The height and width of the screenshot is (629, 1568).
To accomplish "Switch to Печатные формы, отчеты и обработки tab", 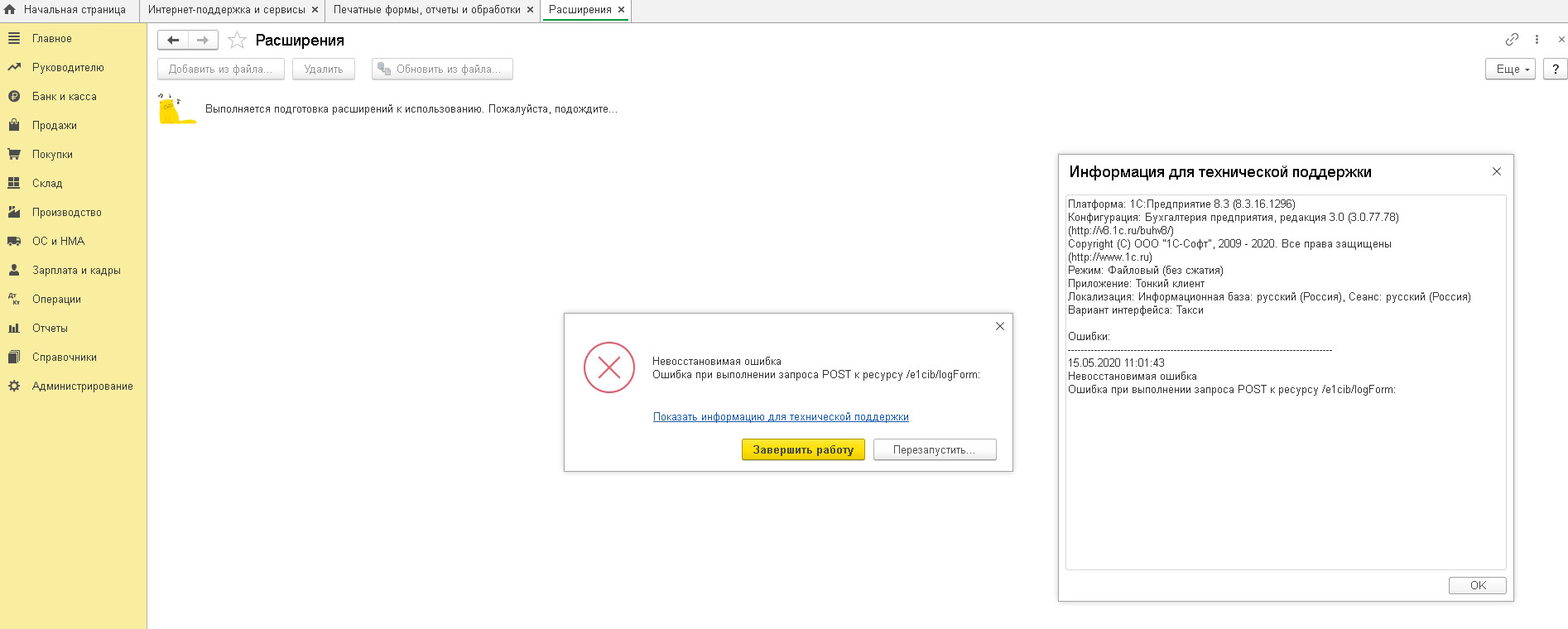I will pos(426,10).
